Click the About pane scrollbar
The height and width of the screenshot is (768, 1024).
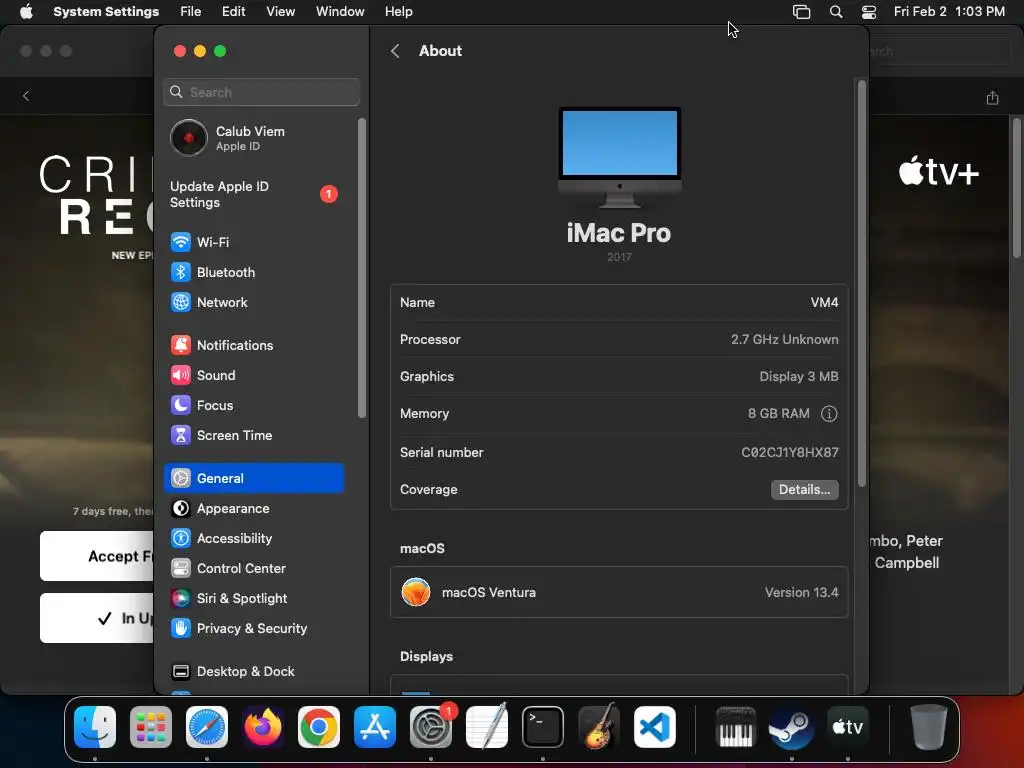click(x=861, y=283)
